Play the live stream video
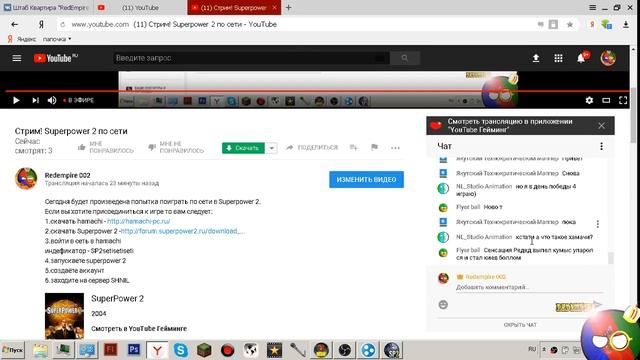640x360 pixels. click(16, 100)
